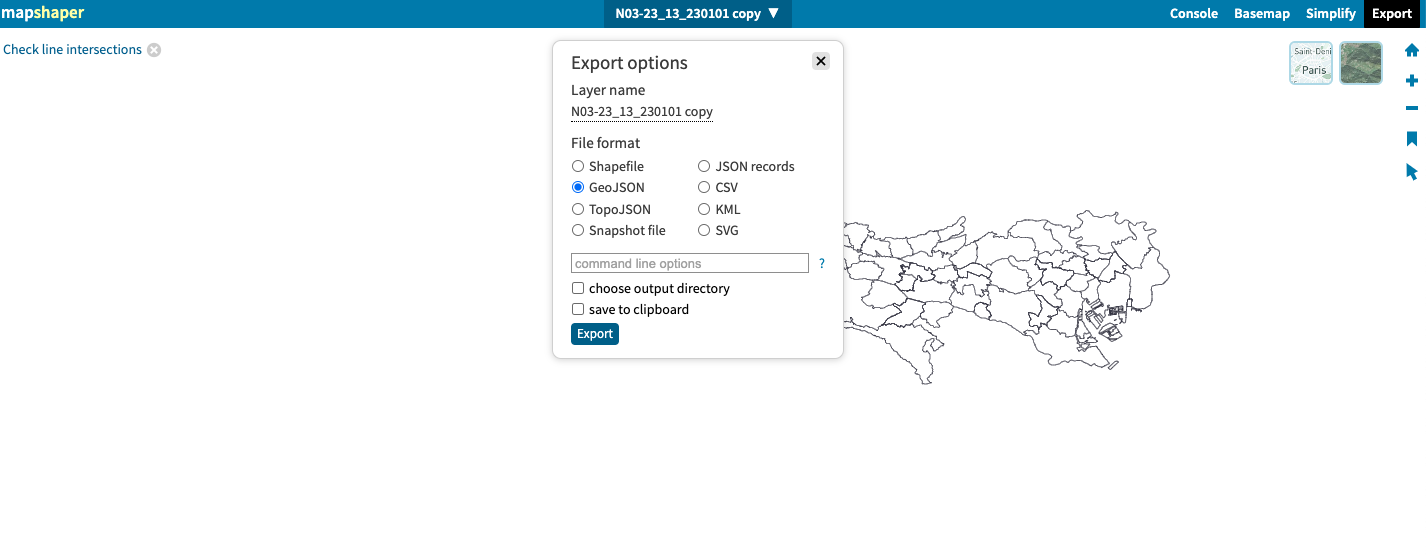Select the Paris street basemap thumbnail

[1311, 63]
